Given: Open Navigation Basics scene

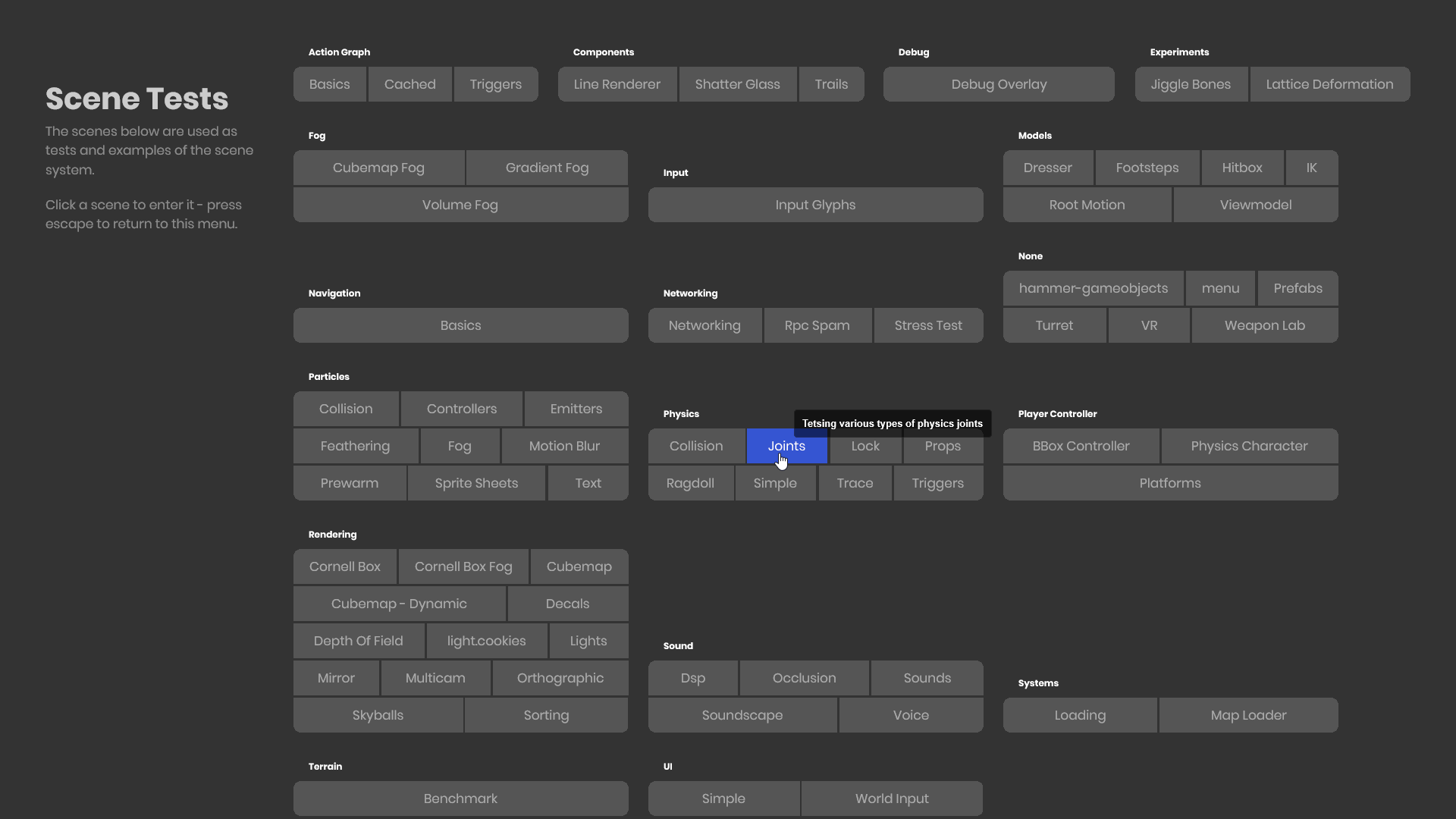Looking at the screenshot, I should tap(460, 325).
